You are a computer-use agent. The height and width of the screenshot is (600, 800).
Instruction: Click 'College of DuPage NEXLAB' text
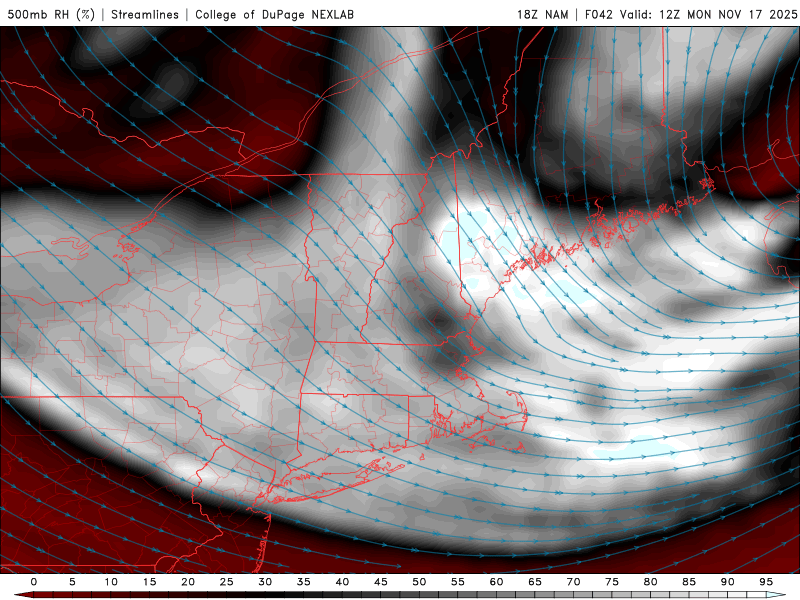(274, 14)
